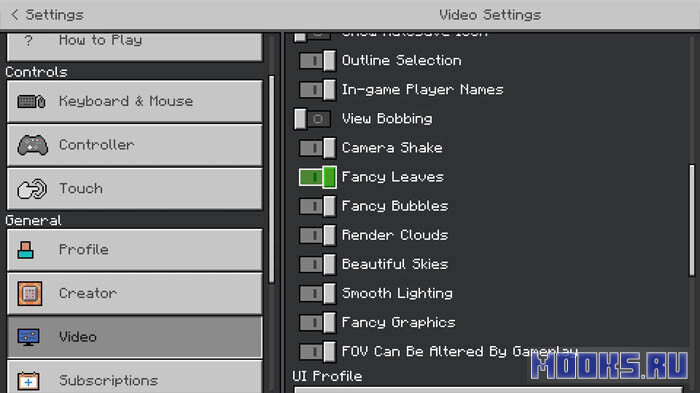The height and width of the screenshot is (393, 700).
Task: Click the Creator command block icon
Action: click(30, 293)
